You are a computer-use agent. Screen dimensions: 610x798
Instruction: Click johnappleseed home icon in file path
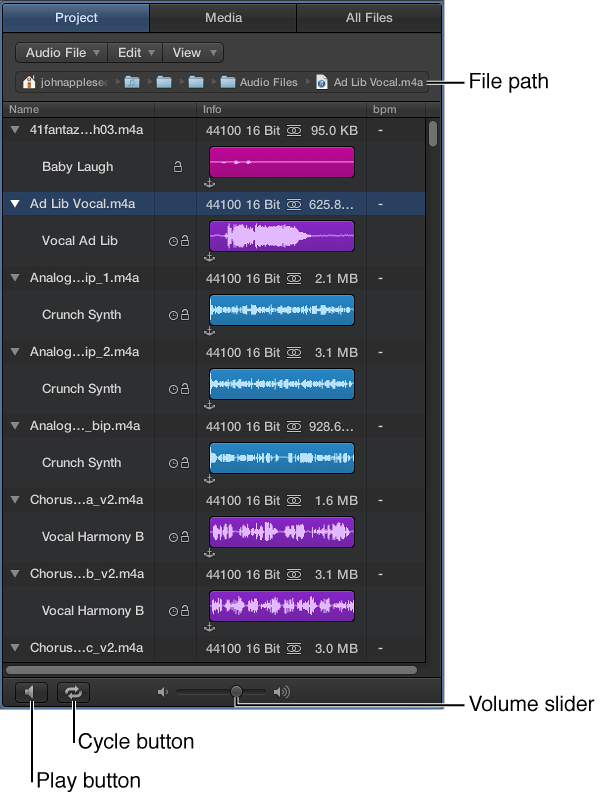pos(29,82)
